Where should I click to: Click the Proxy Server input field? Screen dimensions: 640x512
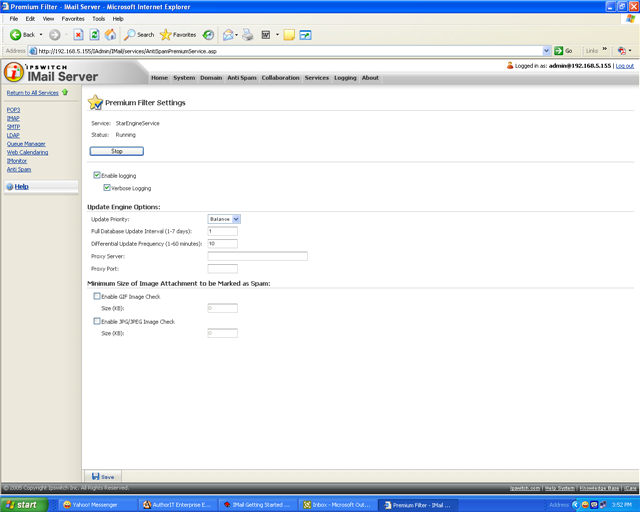click(258, 256)
